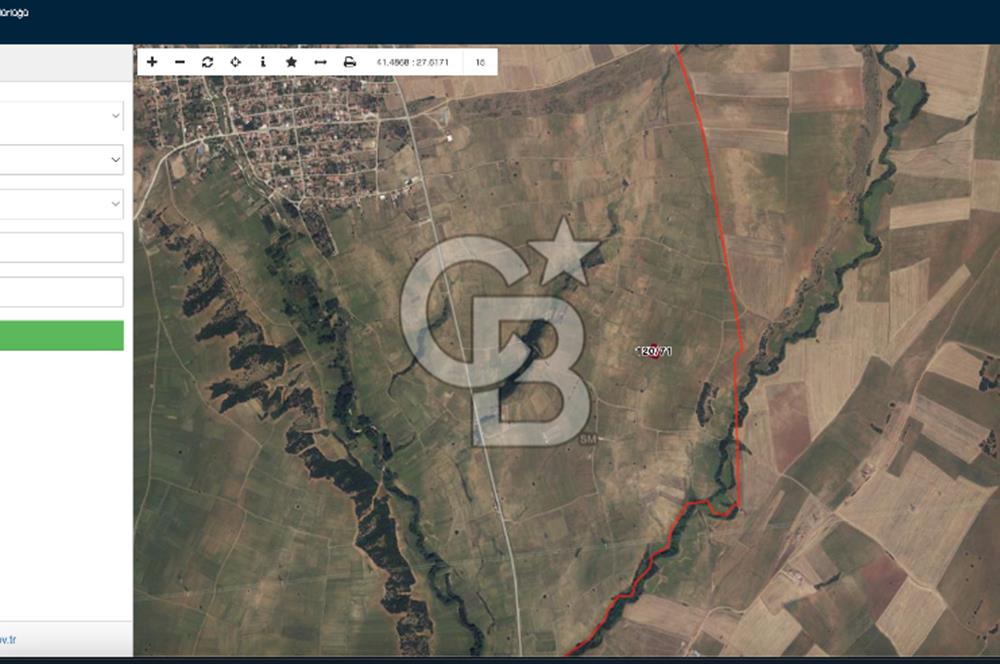Screen dimensions: 1000x664
Task: Refresh the map using the reload icon
Action: [x=207, y=62]
